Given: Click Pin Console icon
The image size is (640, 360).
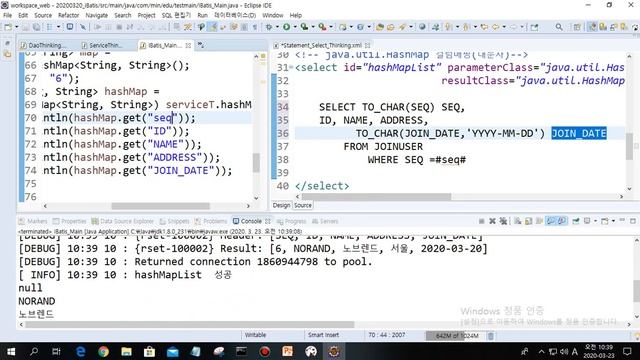Looking at the screenshot, I should coord(576,221).
